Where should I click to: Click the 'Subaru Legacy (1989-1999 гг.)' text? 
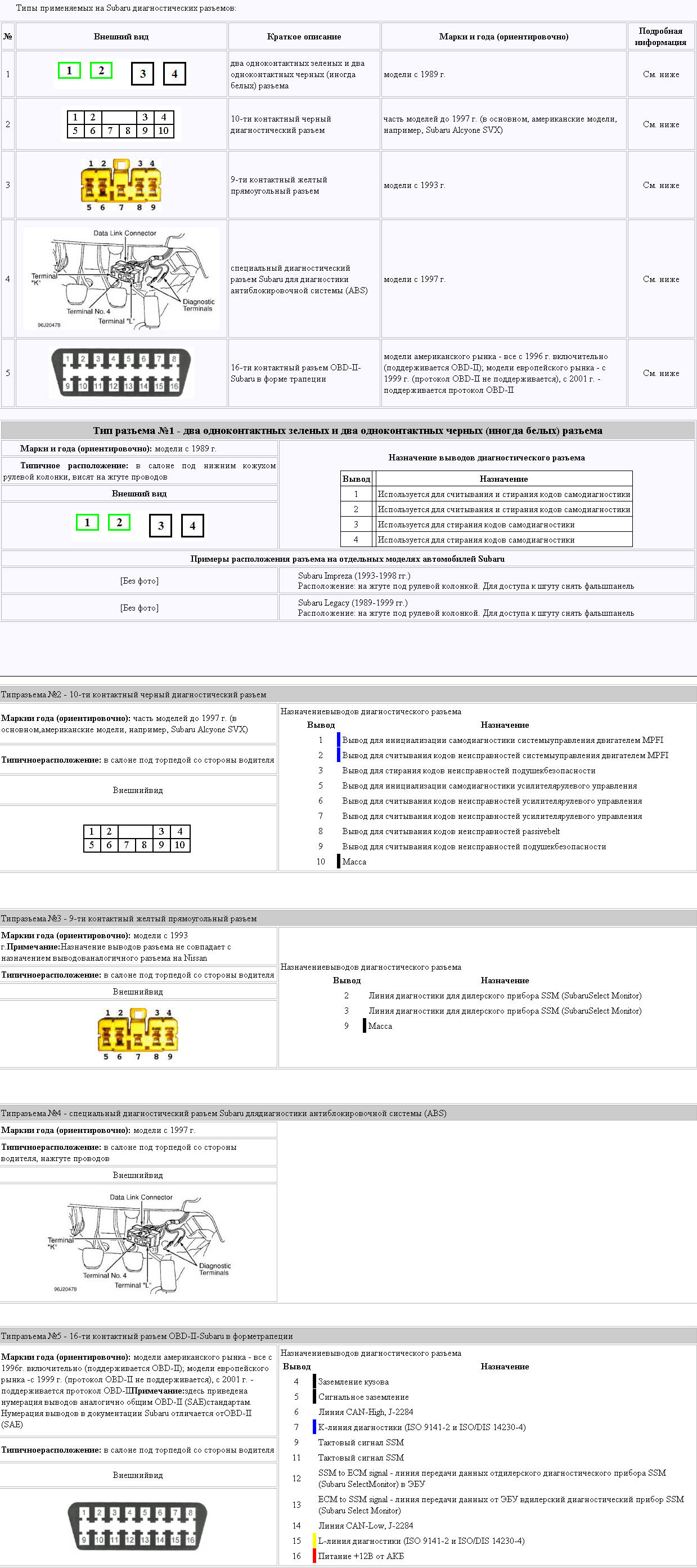[x=353, y=603]
